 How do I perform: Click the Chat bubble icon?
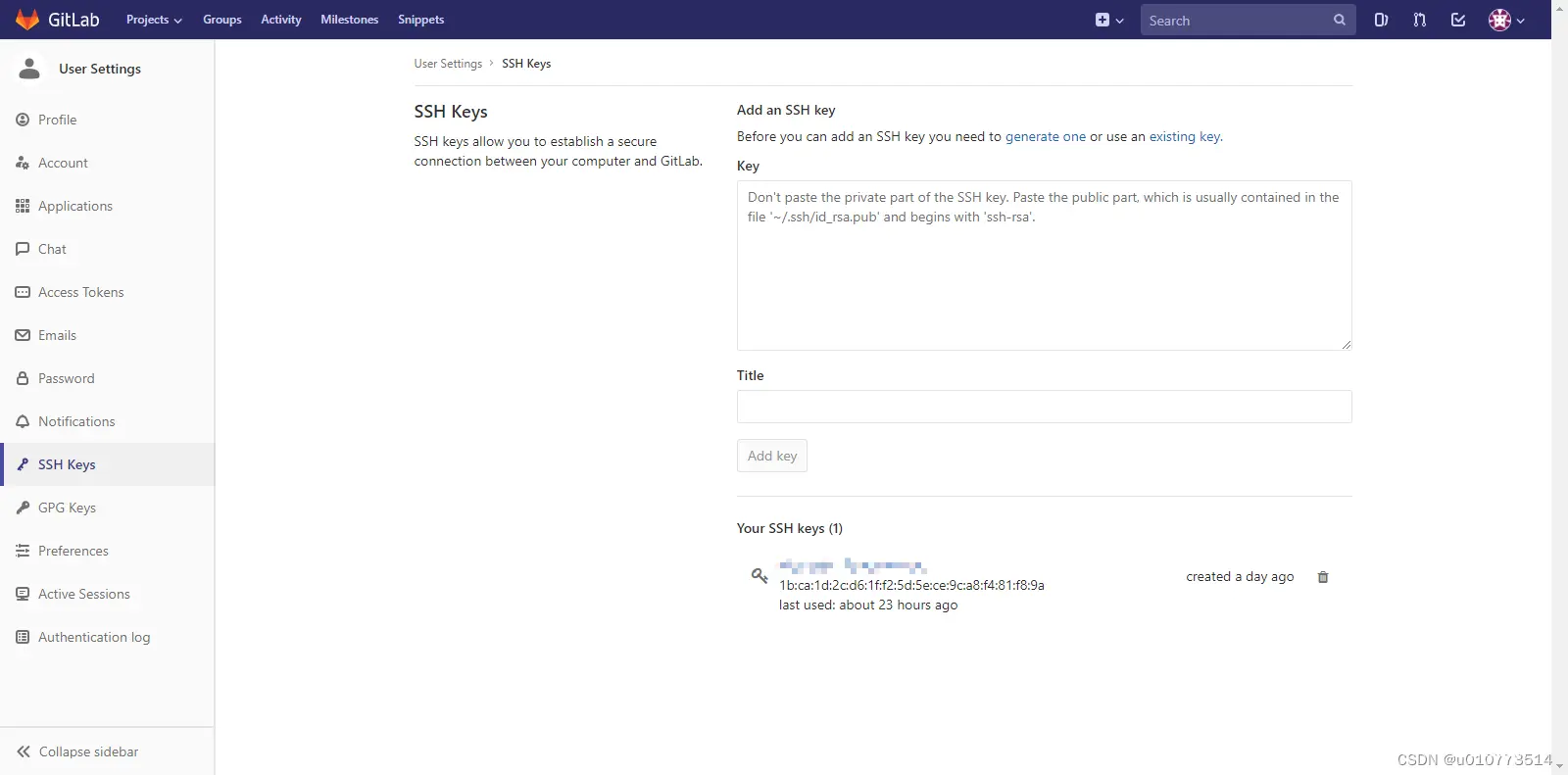(23, 249)
